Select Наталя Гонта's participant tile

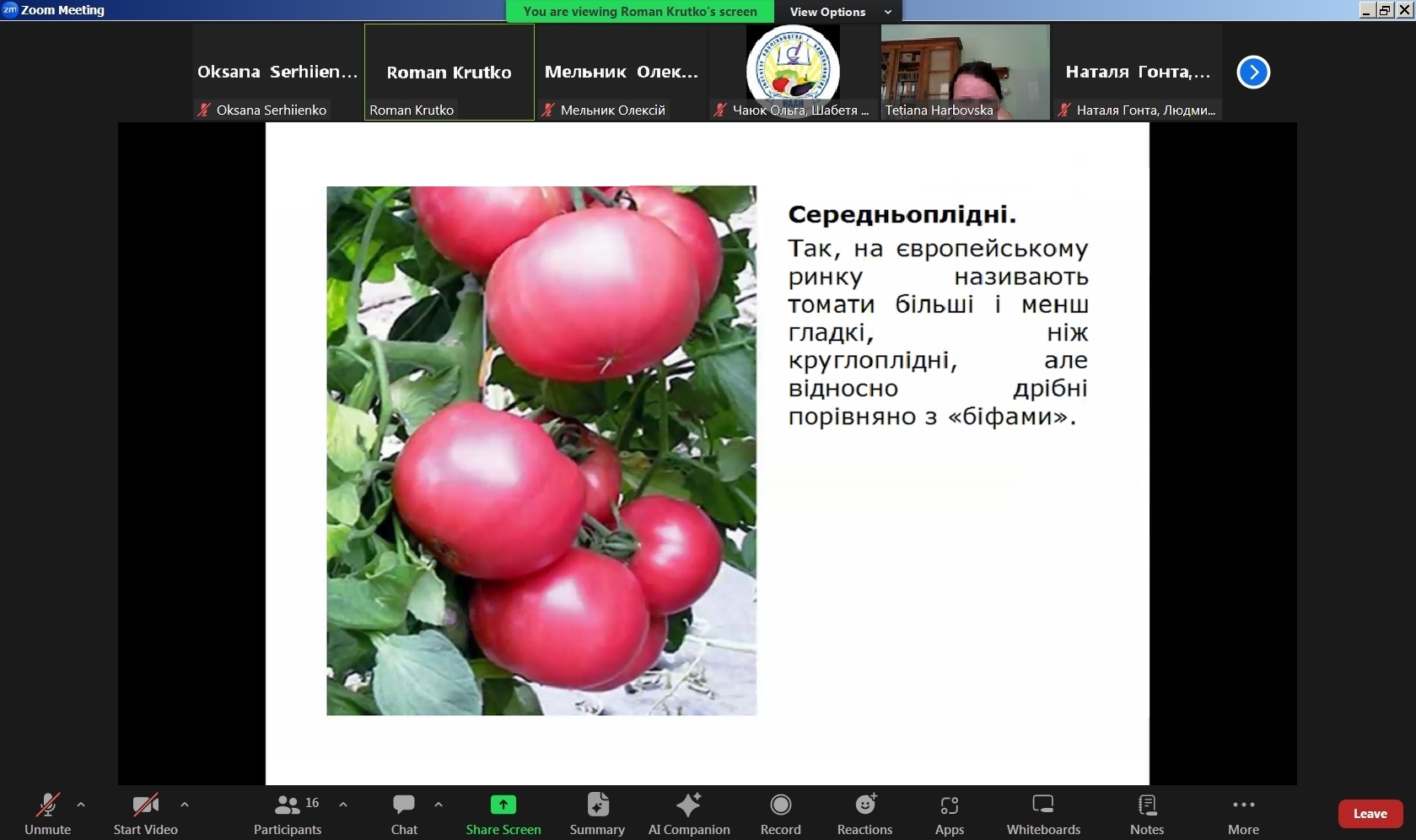pos(1138,72)
